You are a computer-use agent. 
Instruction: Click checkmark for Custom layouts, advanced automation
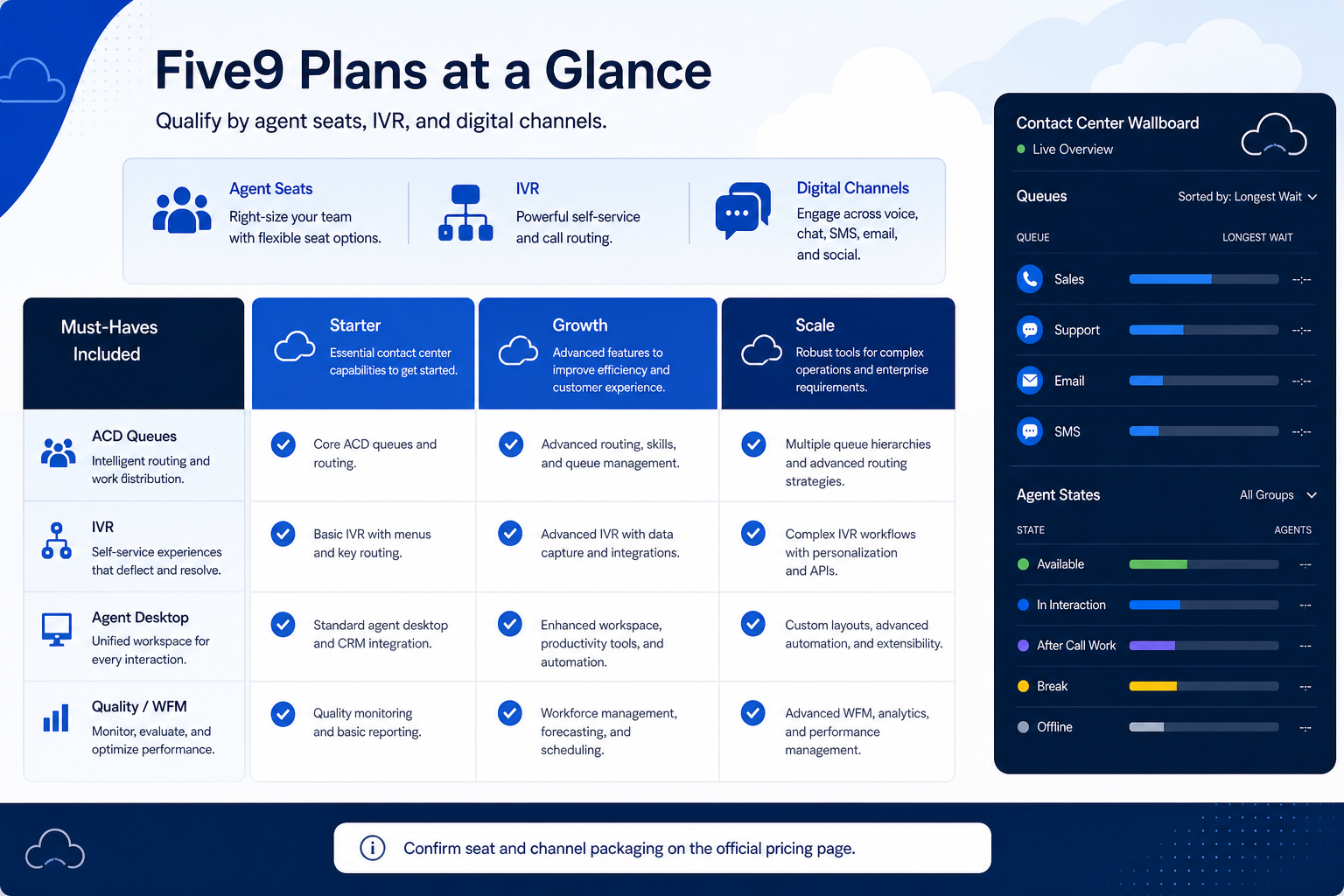pos(753,624)
